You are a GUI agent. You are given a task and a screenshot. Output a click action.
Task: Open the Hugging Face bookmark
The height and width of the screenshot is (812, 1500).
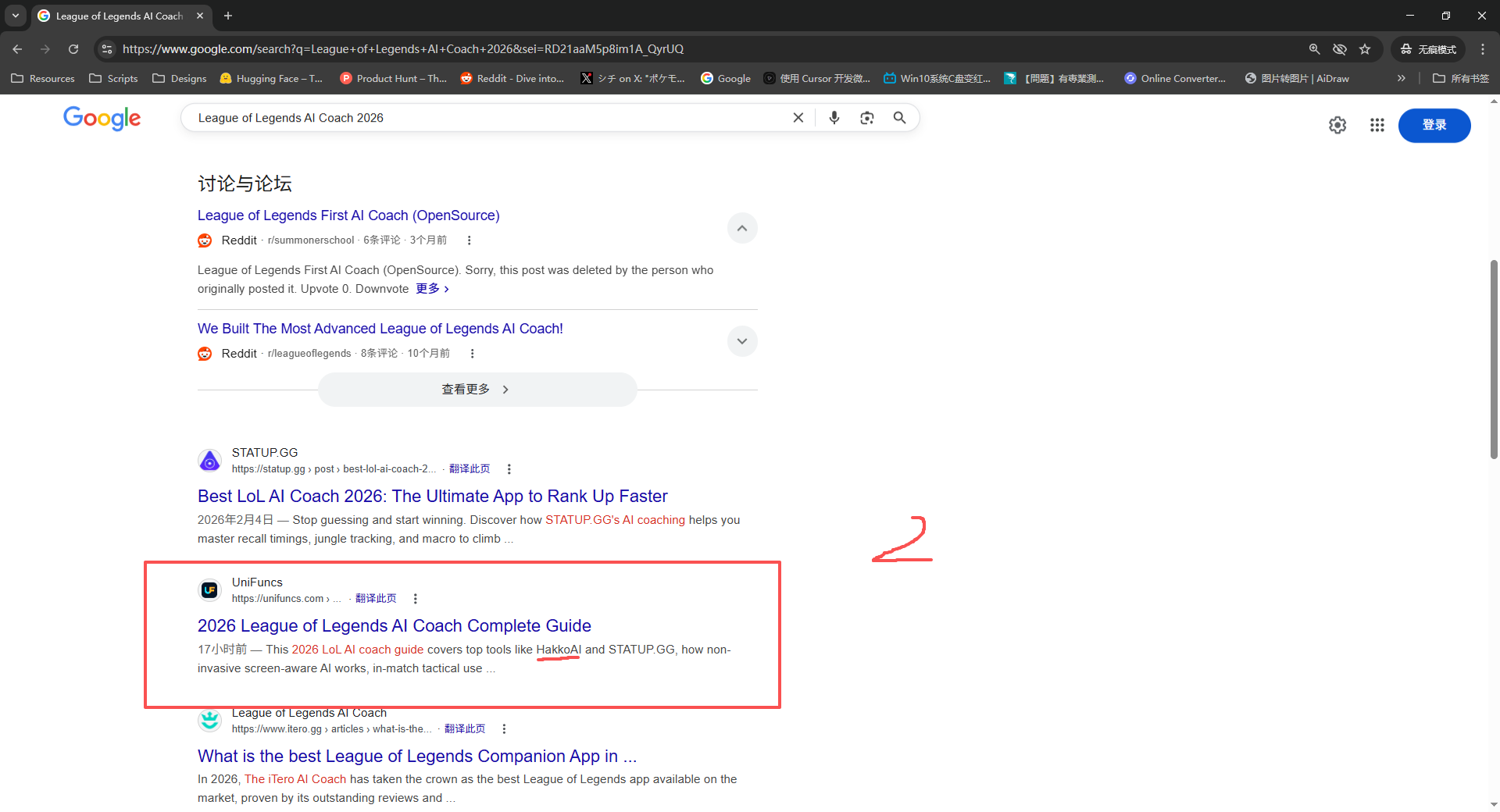pos(271,78)
